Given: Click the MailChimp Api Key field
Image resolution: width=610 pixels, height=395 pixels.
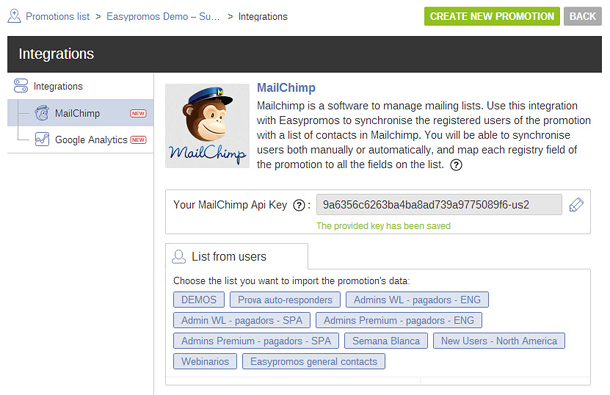Looking at the screenshot, I should click(439, 205).
